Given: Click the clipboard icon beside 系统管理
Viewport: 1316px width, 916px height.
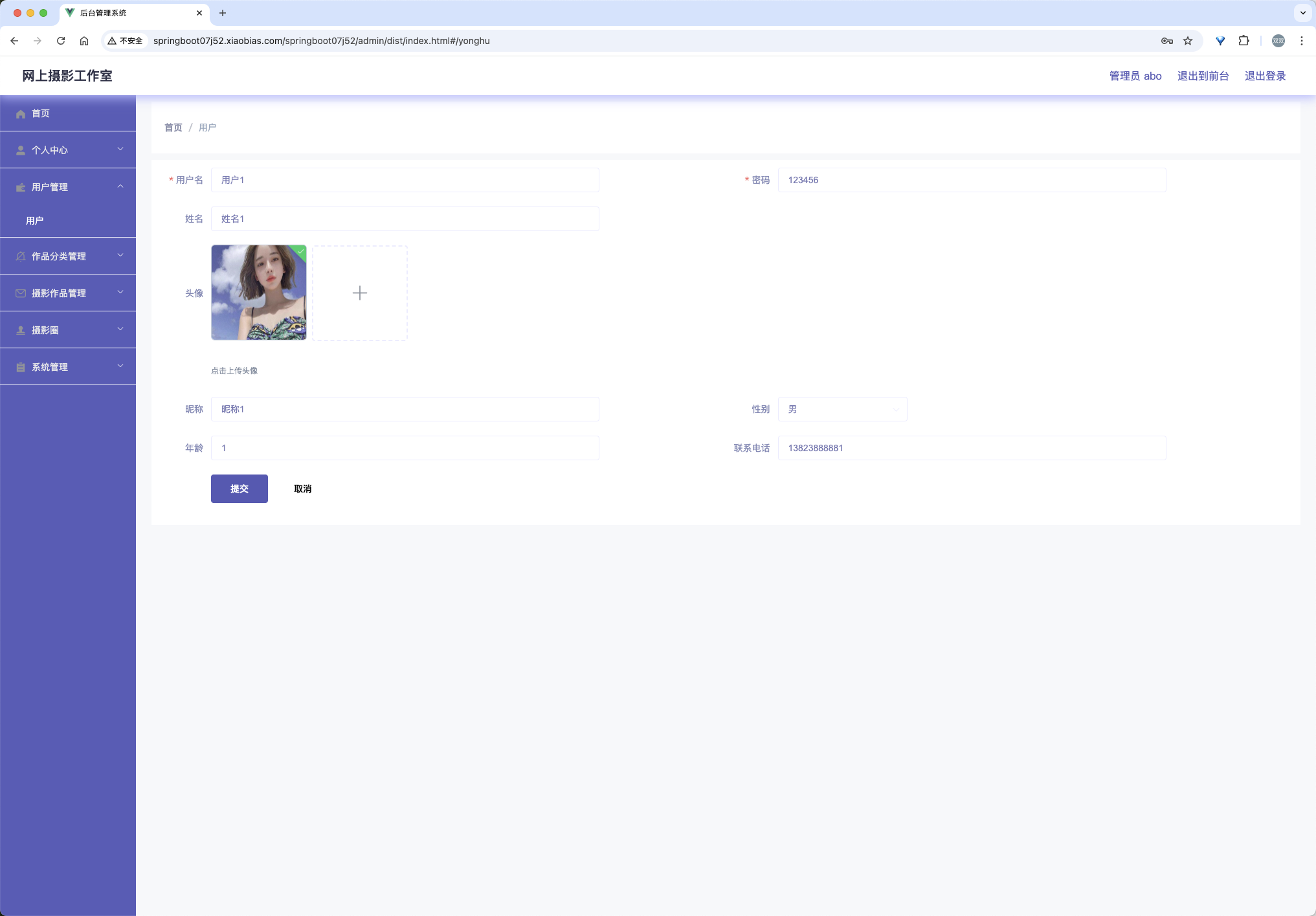Looking at the screenshot, I should pos(21,367).
